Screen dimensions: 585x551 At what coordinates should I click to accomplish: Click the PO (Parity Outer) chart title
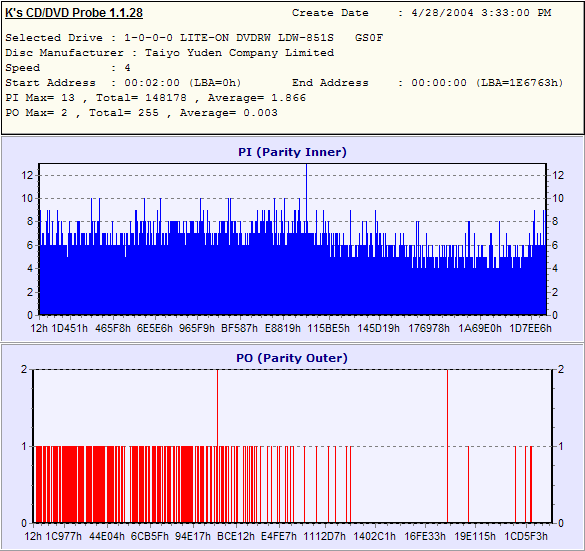(x=292, y=358)
